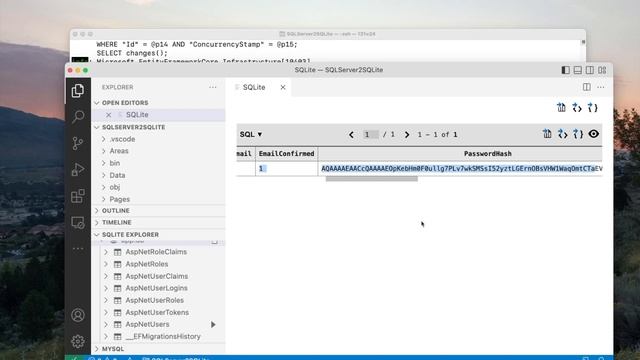Viewport: 640px width, 360px height.
Task: Open the Source Control view
Action: coord(78,143)
